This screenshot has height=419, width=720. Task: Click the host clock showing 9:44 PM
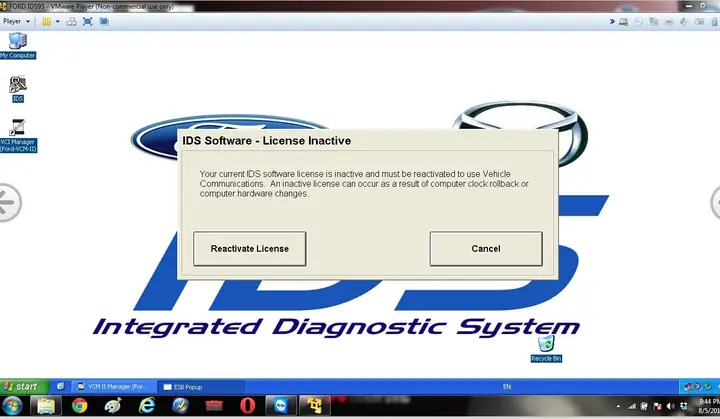point(709,406)
